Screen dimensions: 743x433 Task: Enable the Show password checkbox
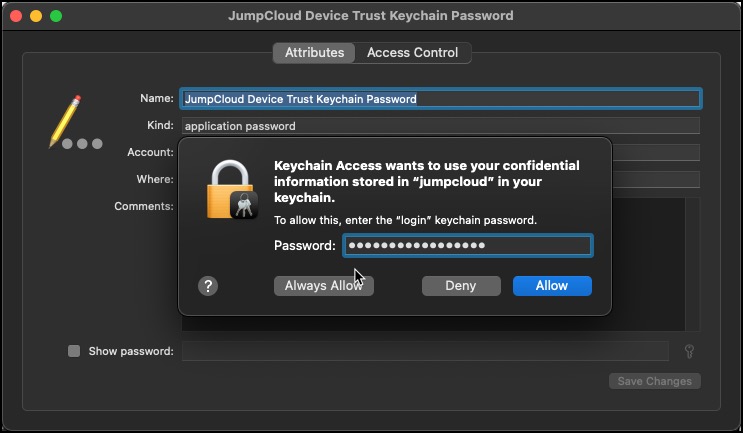74,351
